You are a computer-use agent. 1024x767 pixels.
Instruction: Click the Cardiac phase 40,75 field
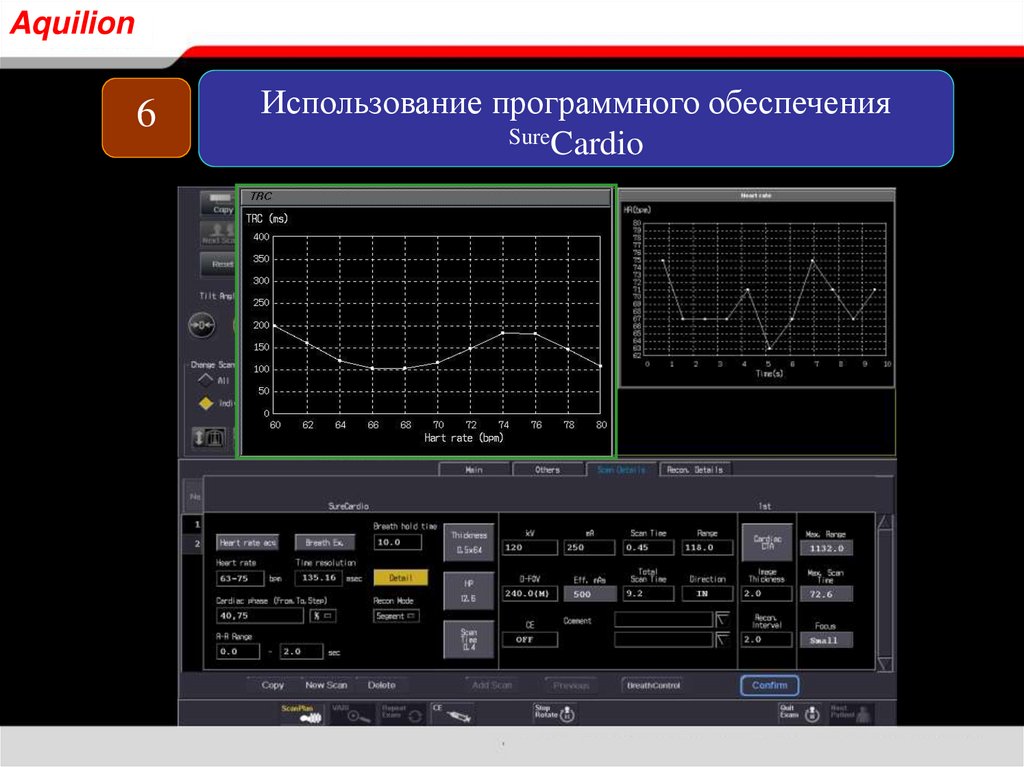260,615
